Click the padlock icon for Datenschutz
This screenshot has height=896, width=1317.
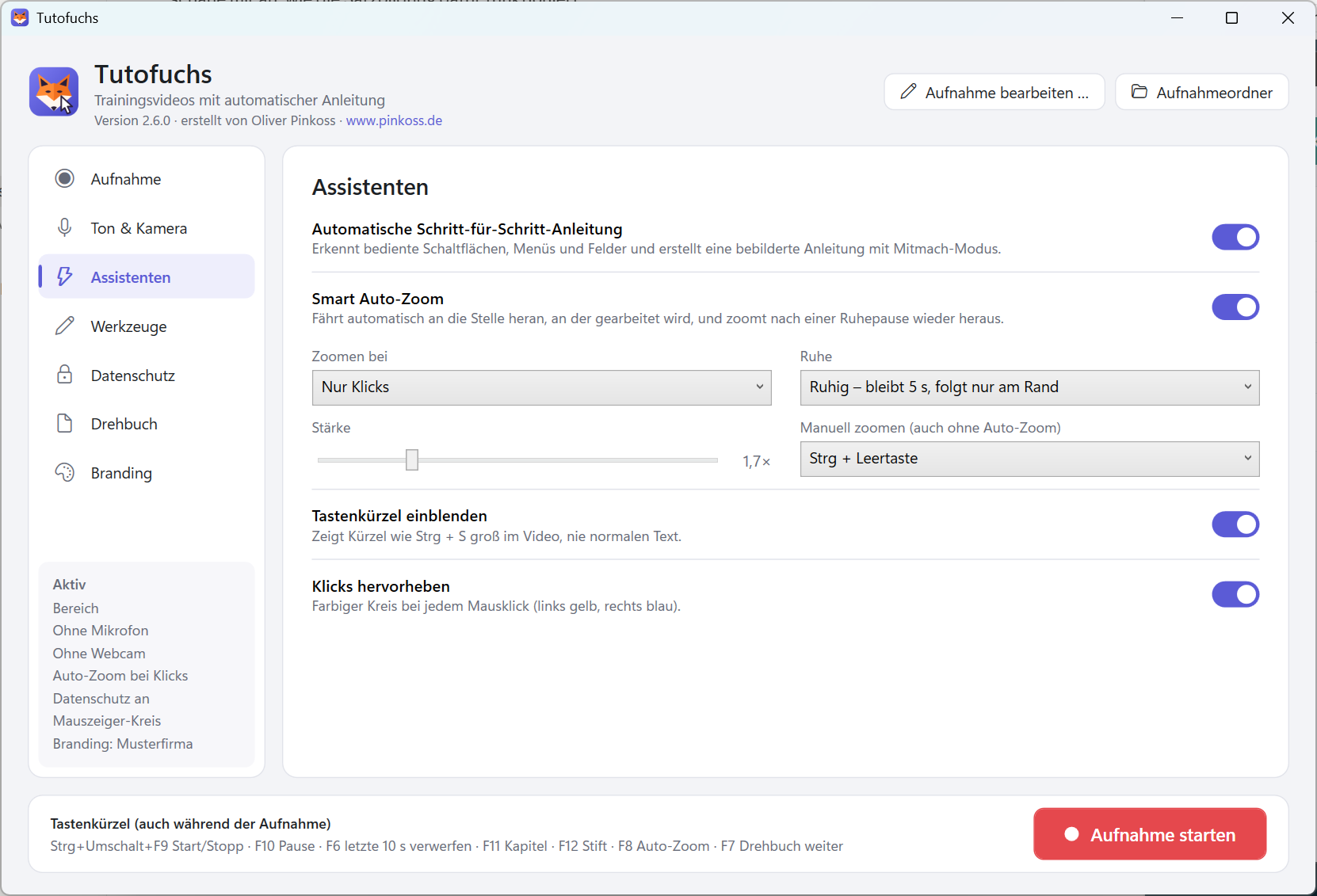pos(65,375)
